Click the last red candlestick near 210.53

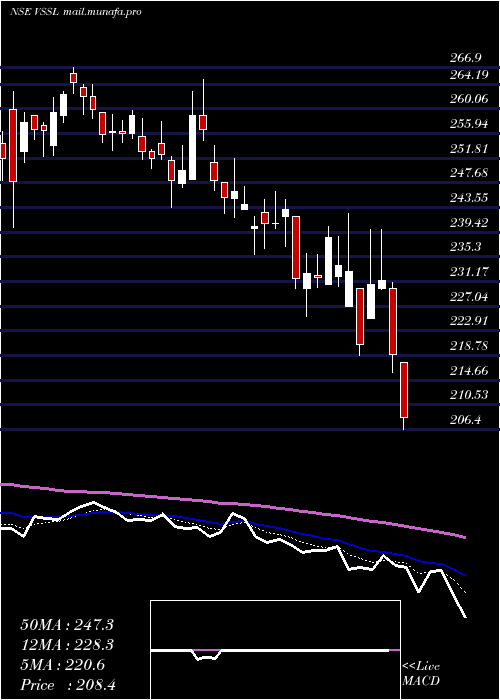coord(404,390)
